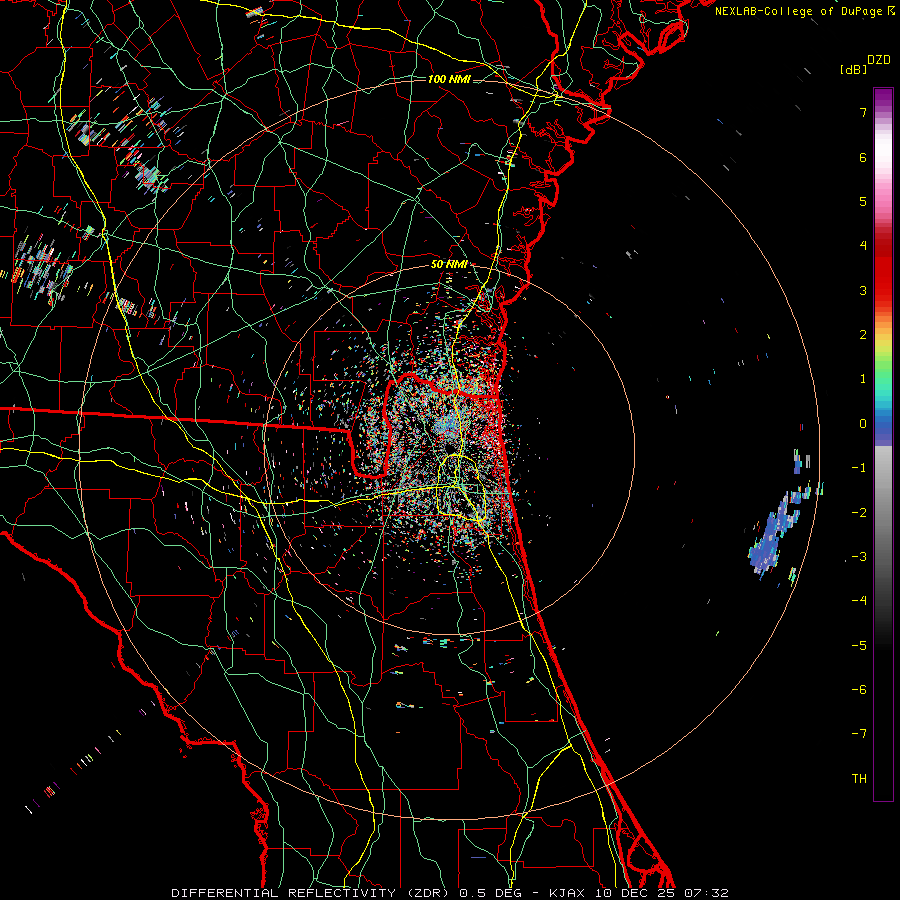Viewport: 900px width, 900px height.
Task: Click the '-7' value on color scale
Action: tap(859, 734)
